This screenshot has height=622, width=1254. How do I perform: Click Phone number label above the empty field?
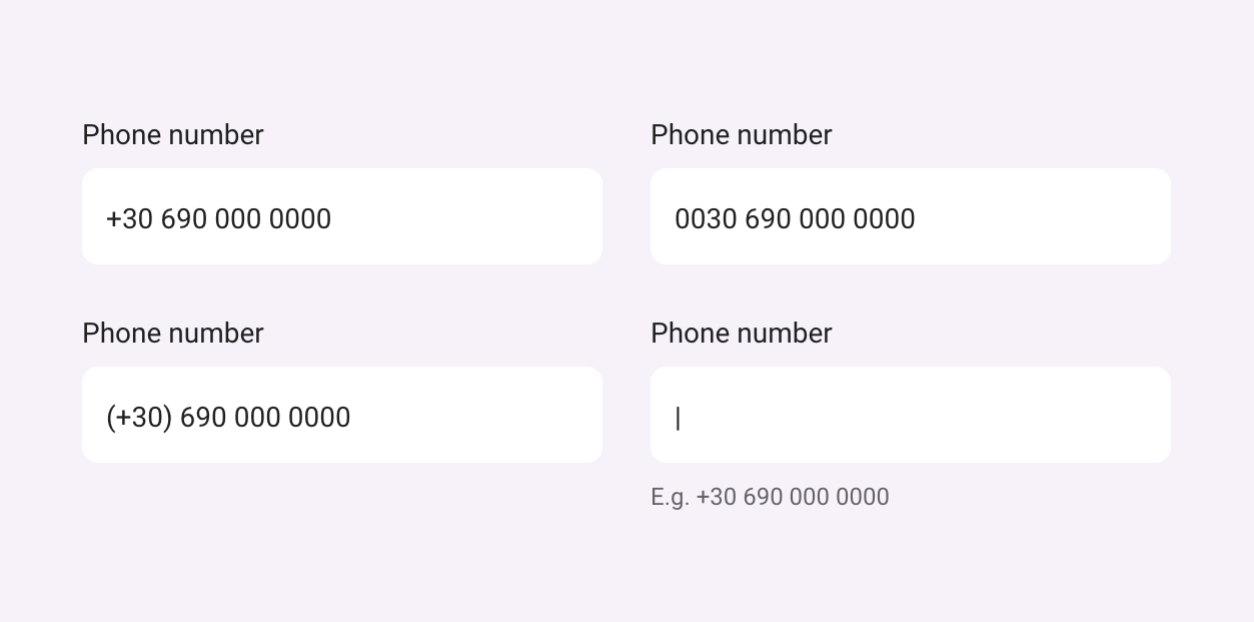click(x=741, y=333)
